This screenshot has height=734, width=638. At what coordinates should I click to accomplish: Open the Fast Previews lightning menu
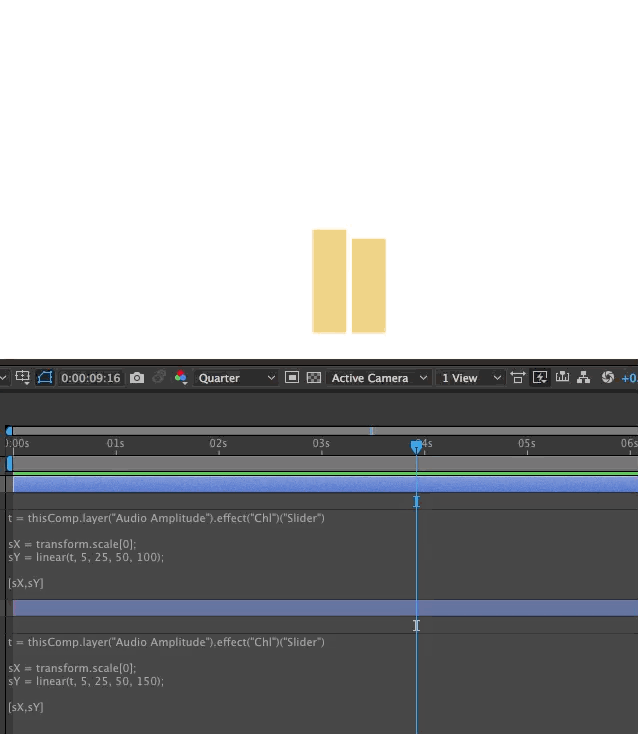(x=540, y=377)
